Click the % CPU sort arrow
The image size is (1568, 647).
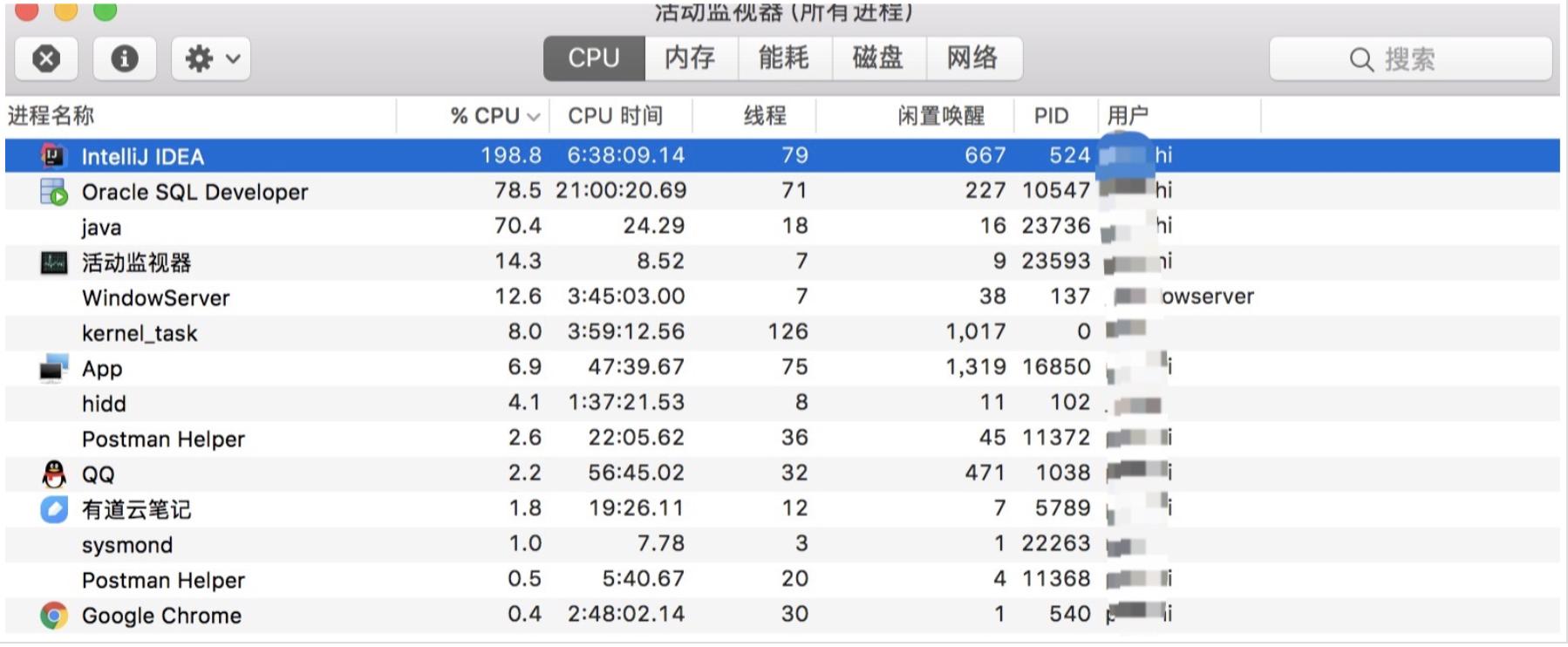click(x=535, y=114)
